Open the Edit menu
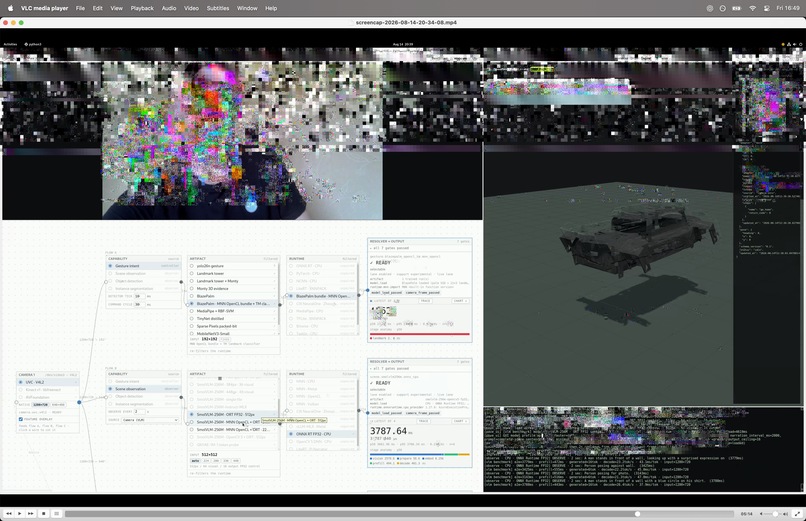Viewport: 806px width, 521px height. tap(98, 8)
